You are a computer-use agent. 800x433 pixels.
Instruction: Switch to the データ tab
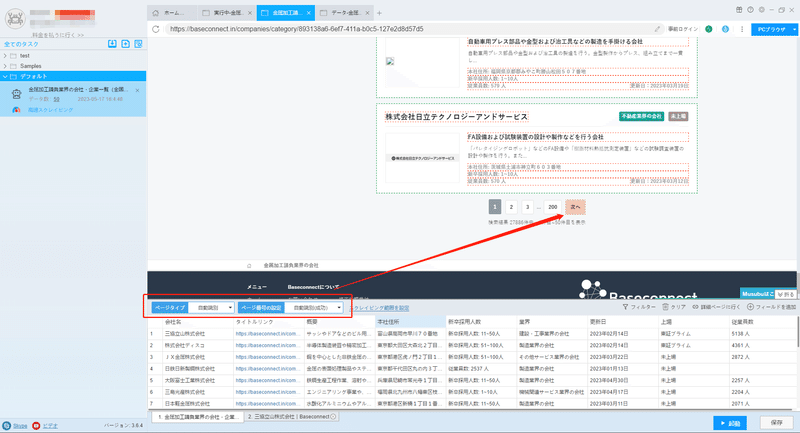coord(345,13)
